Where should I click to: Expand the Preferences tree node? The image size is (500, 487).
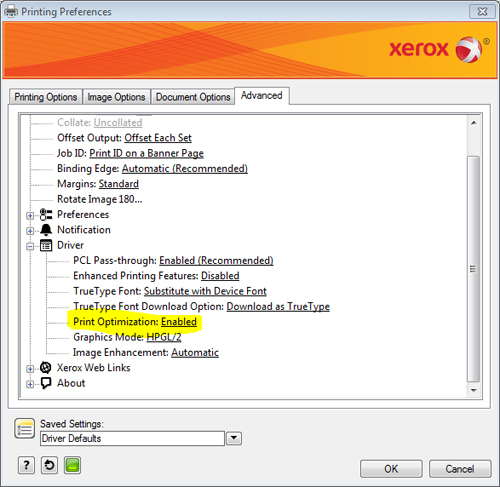pyautogui.click(x=30, y=216)
